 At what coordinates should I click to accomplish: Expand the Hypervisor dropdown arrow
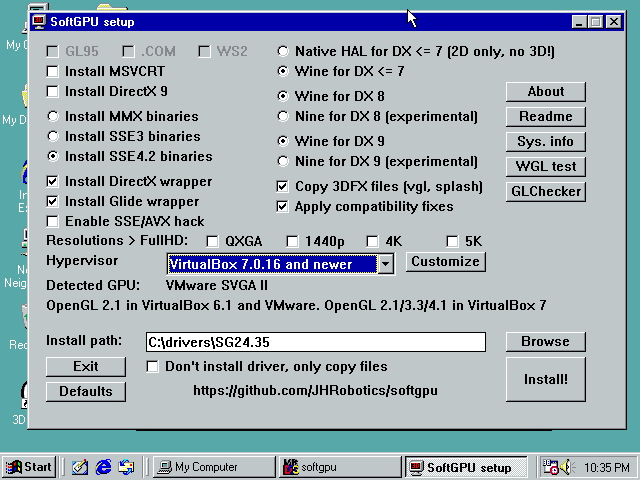(385, 264)
